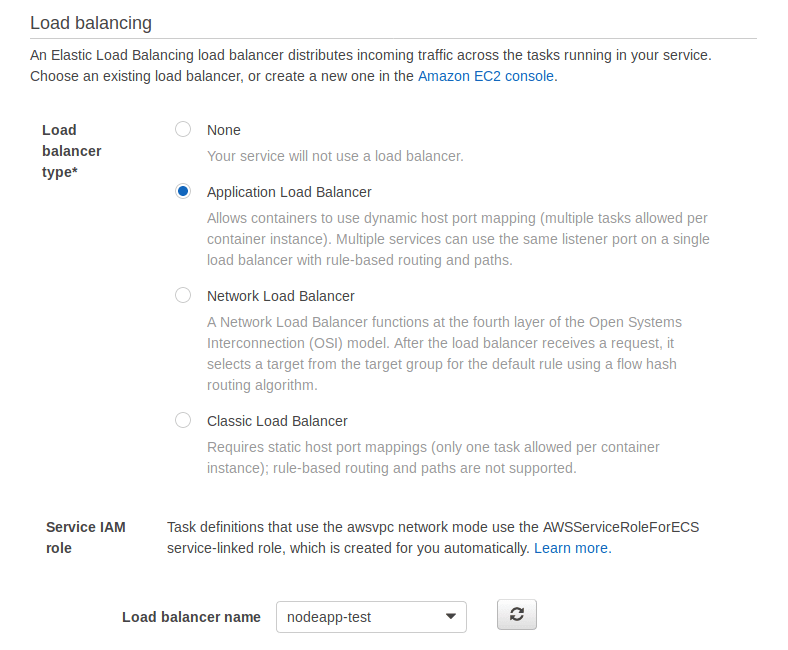This screenshot has width=788, height=650.
Task: Click the dynamic host port mapping description
Action: (458, 239)
